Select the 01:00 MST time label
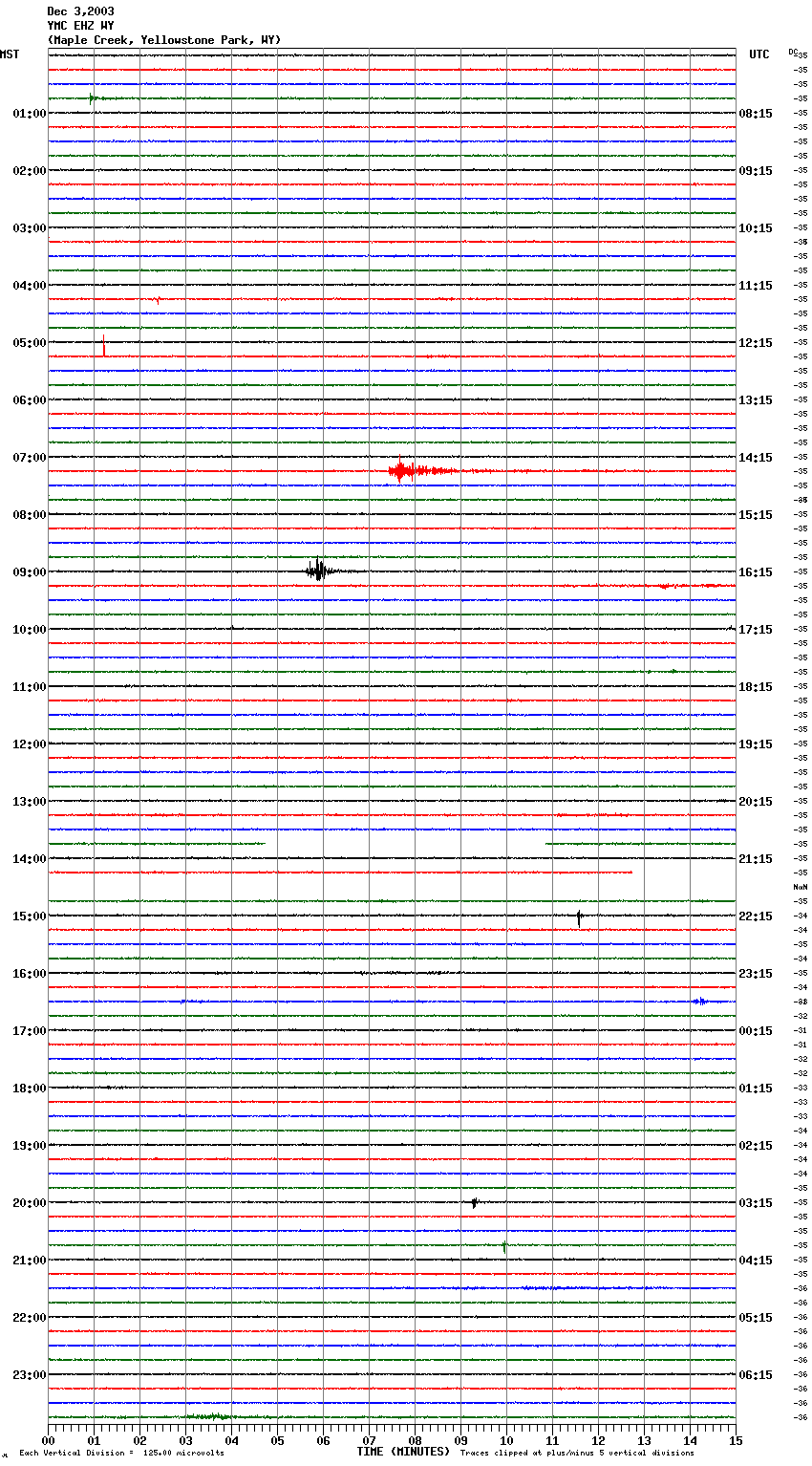The image size is (812, 1466). pos(29,114)
